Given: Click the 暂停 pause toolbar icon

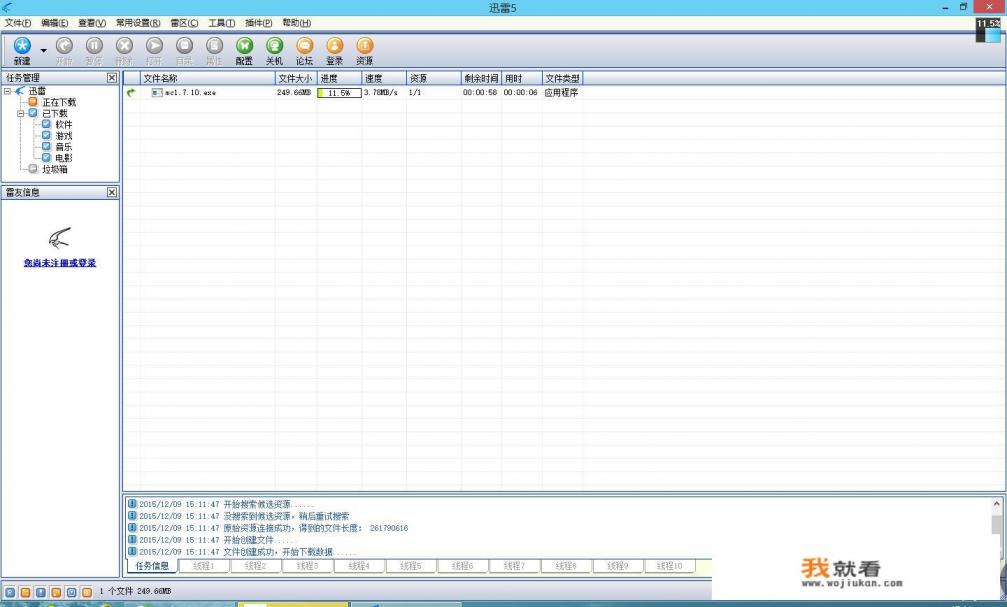Looking at the screenshot, I should [94, 46].
